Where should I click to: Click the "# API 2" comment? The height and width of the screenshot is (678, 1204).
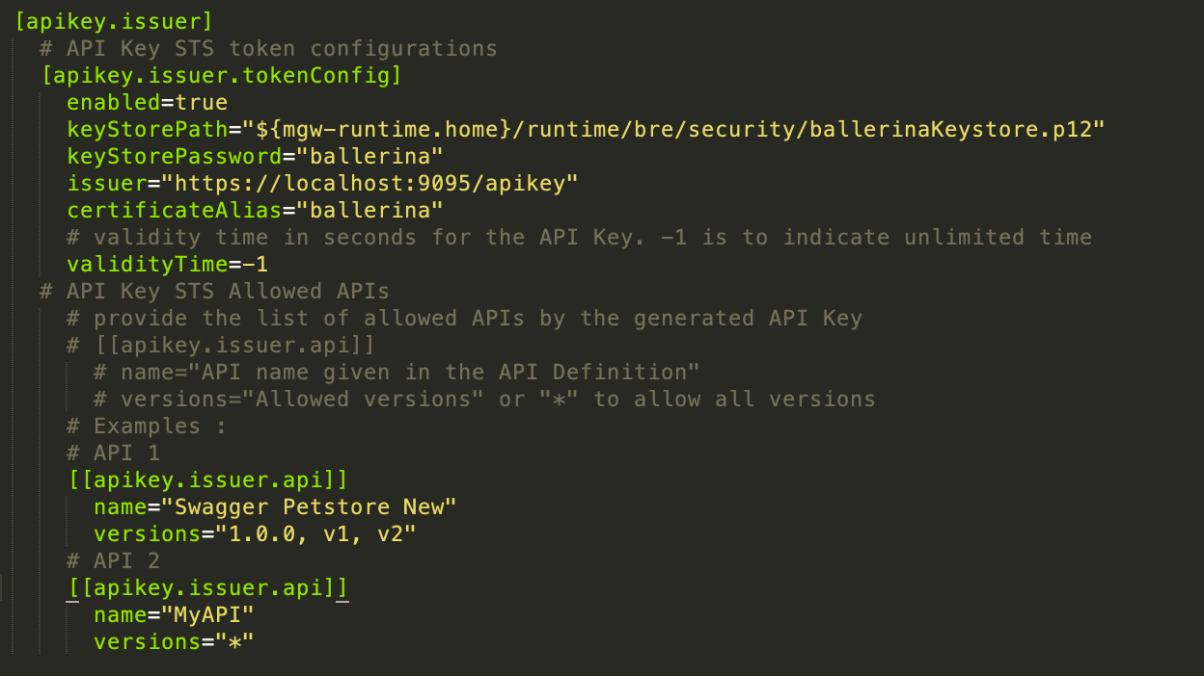click(x=113, y=561)
